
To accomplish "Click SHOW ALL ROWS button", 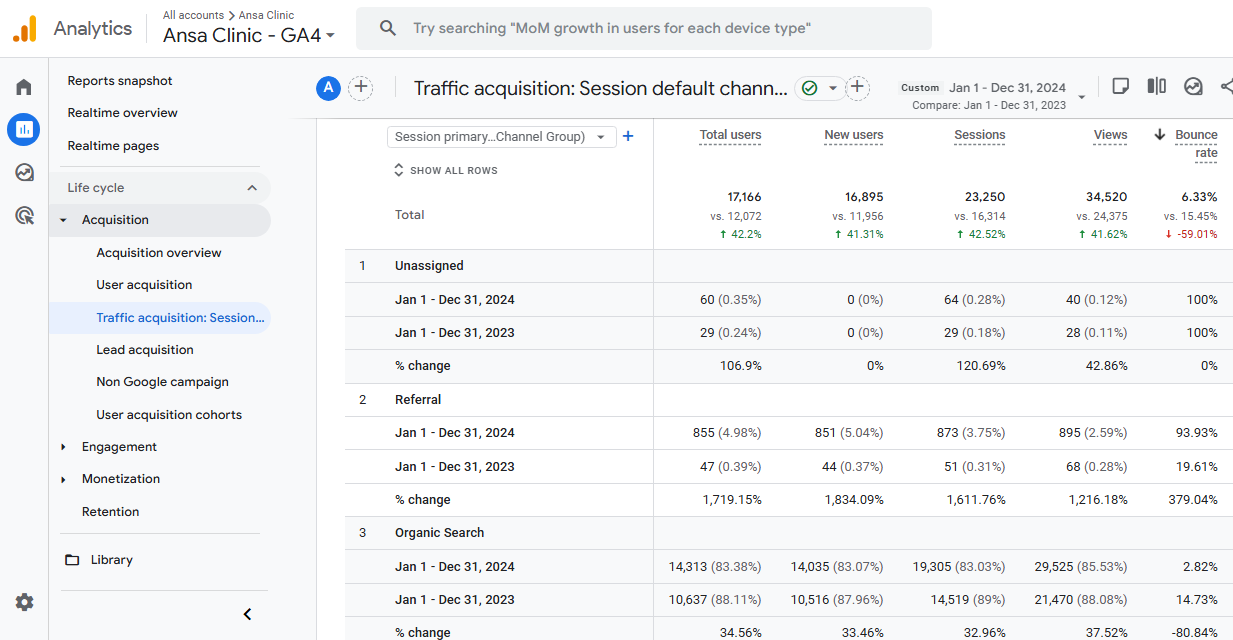I will pyautogui.click(x=446, y=171).
